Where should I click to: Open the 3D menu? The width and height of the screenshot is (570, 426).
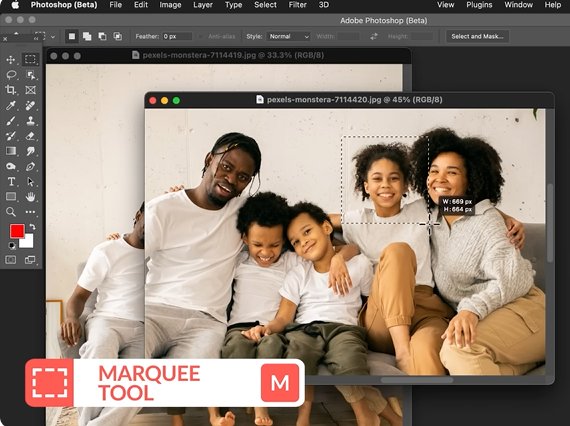pyautogui.click(x=324, y=5)
